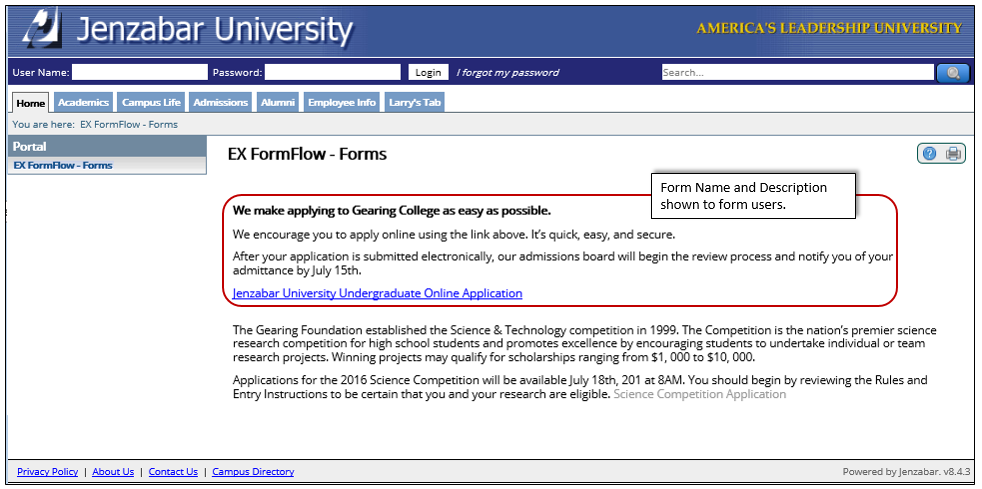Viewport: 982px width, 489px height.
Task: Select the Home tab
Action: [31, 103]
